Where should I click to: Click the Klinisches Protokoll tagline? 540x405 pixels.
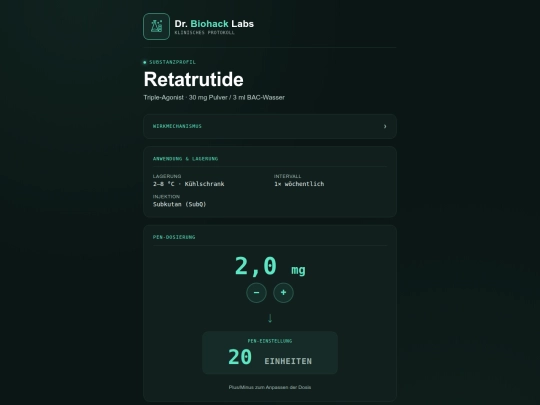click(205, 33)
